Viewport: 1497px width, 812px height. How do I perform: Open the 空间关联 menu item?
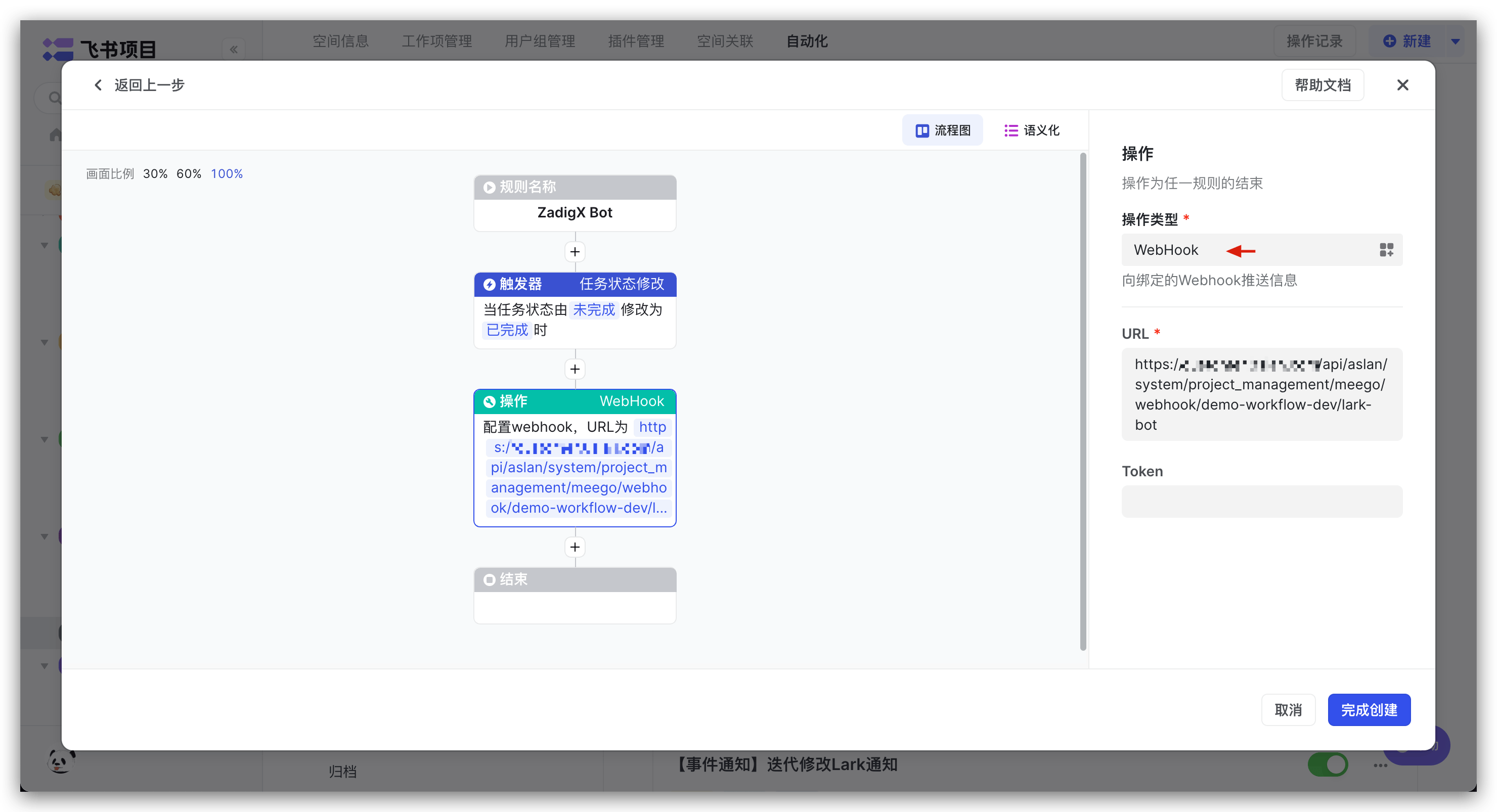coord(724,40)
